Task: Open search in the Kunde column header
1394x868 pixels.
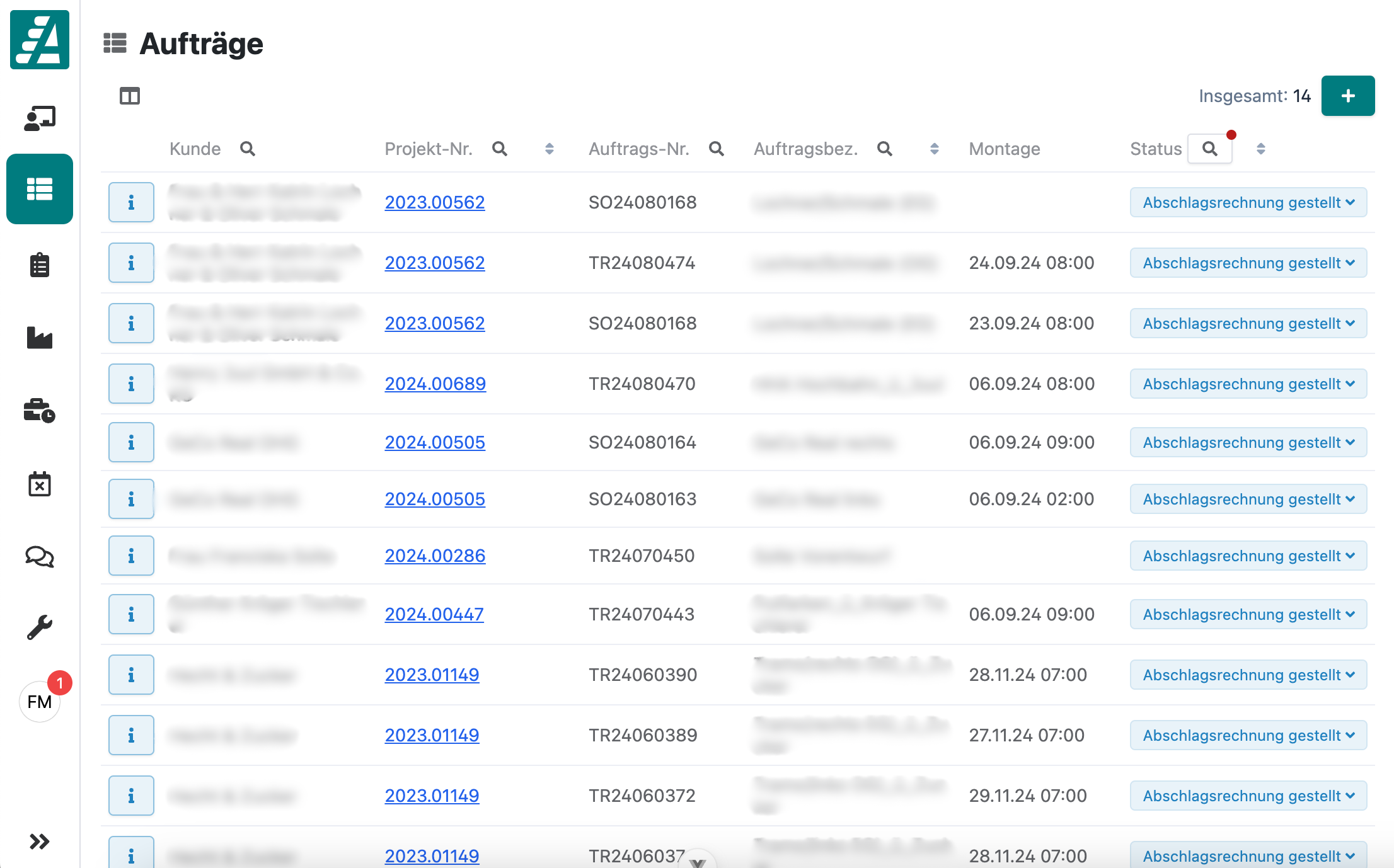Action: (x=248, y=149)
